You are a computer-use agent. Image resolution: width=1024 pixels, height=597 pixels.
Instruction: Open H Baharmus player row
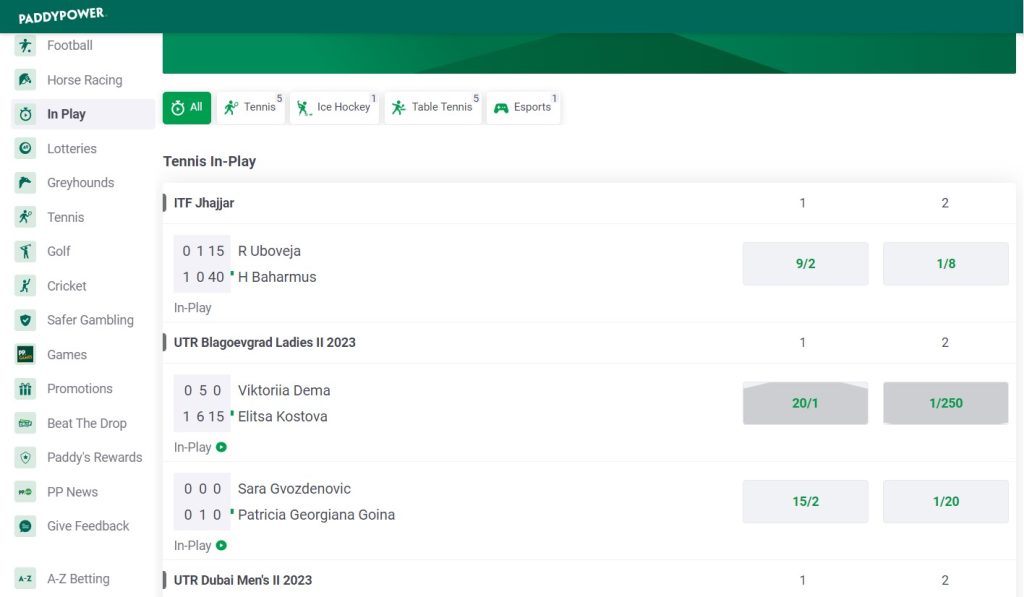coord(277,277)
